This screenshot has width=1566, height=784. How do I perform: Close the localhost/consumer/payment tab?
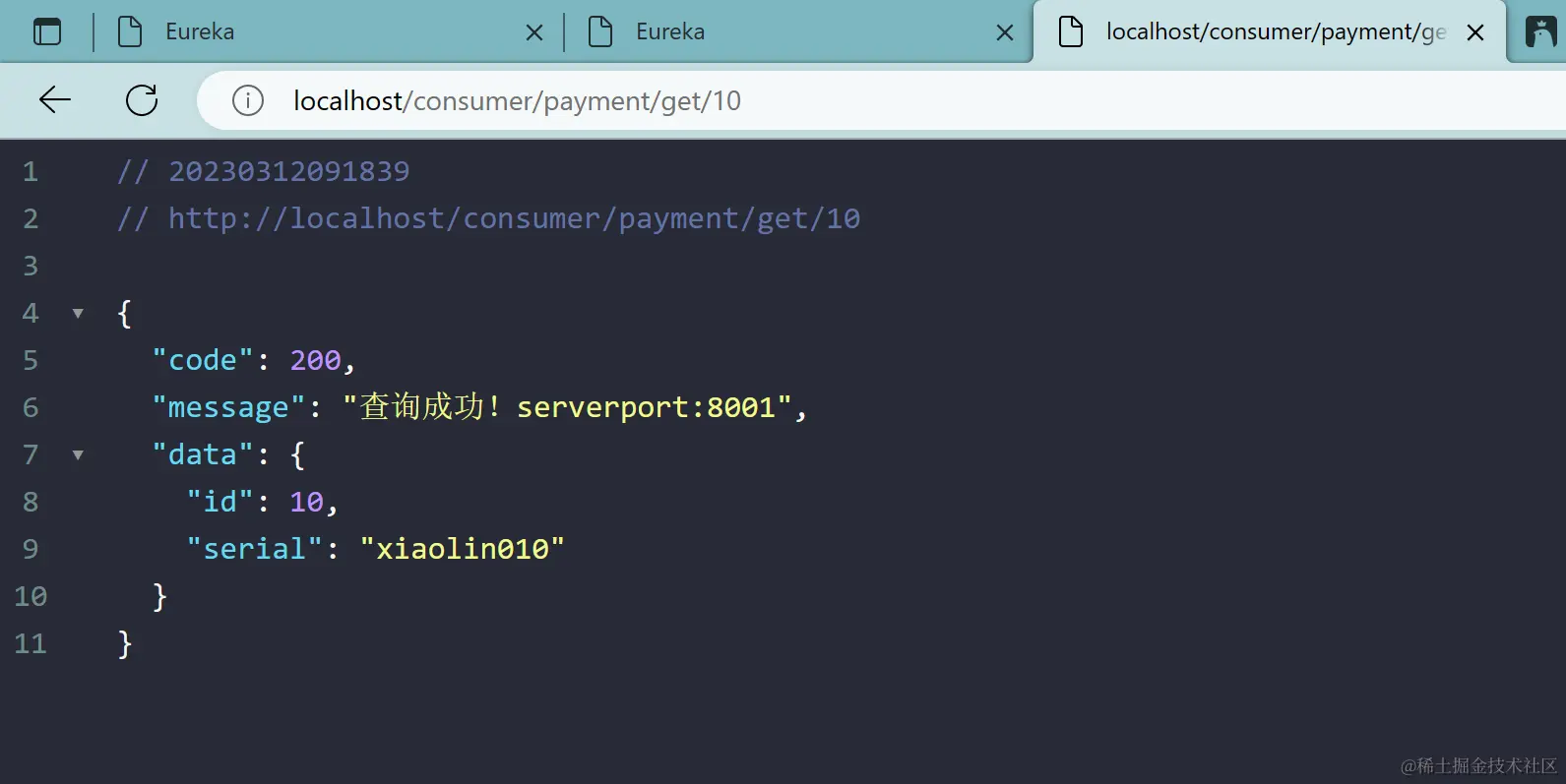point(1475,32)
